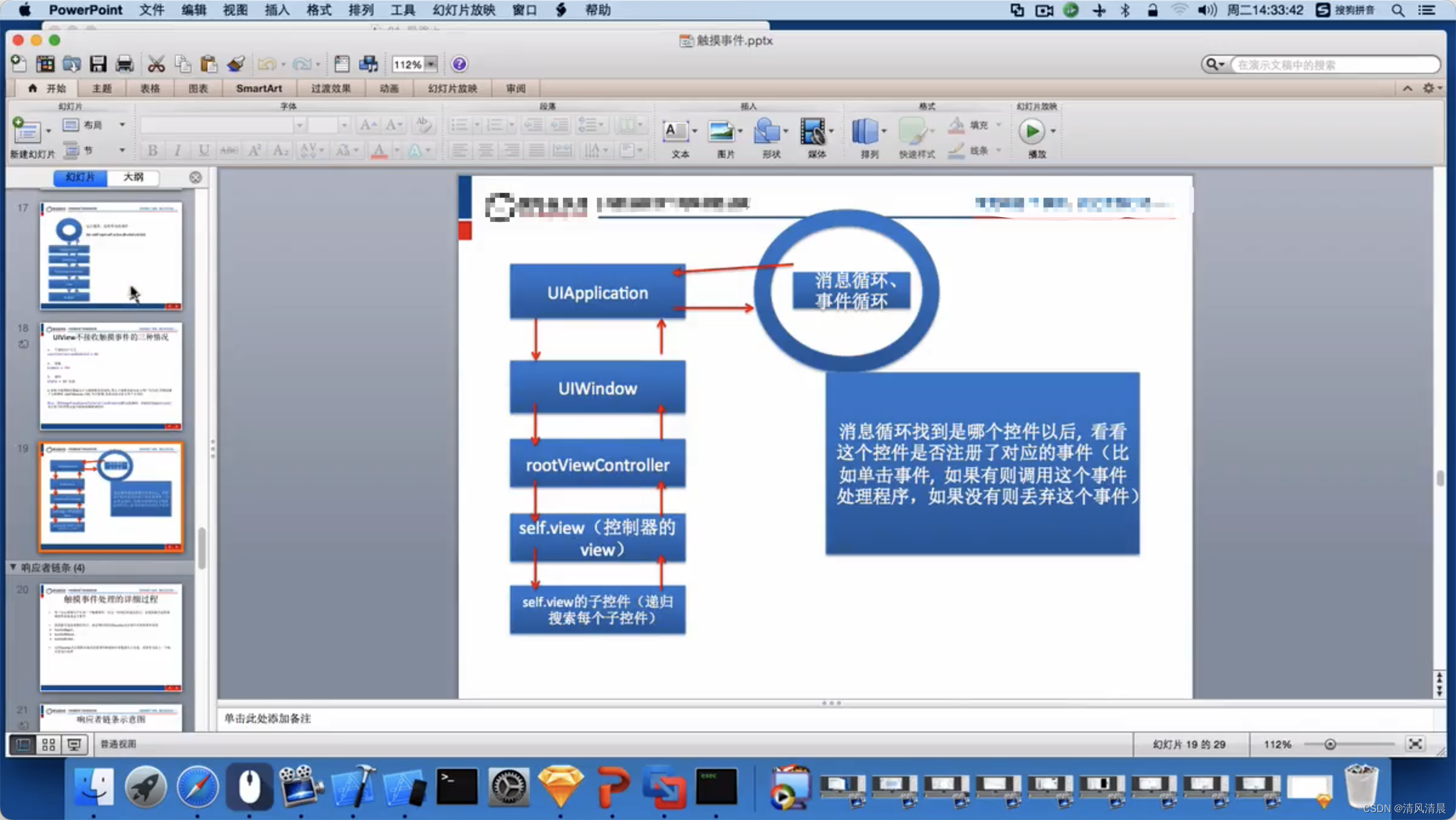This screenshot has height=820, width=1456.
Task: Switch to the 审阅 ribbon tab
Action: [x=516, y=89]
